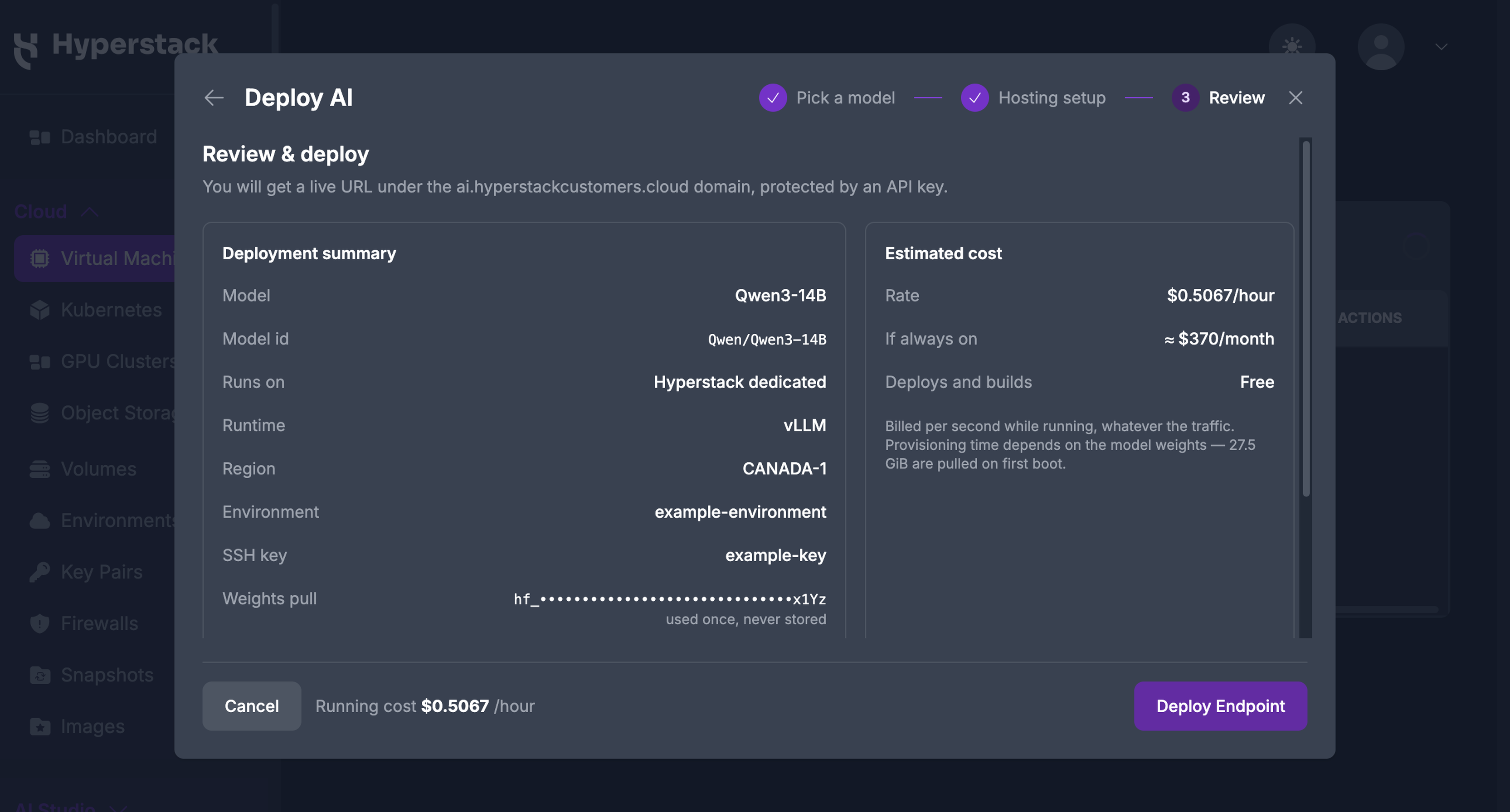Click Deploy Endpoint button
The image size is (1510, 812).
coord(1220,706)
